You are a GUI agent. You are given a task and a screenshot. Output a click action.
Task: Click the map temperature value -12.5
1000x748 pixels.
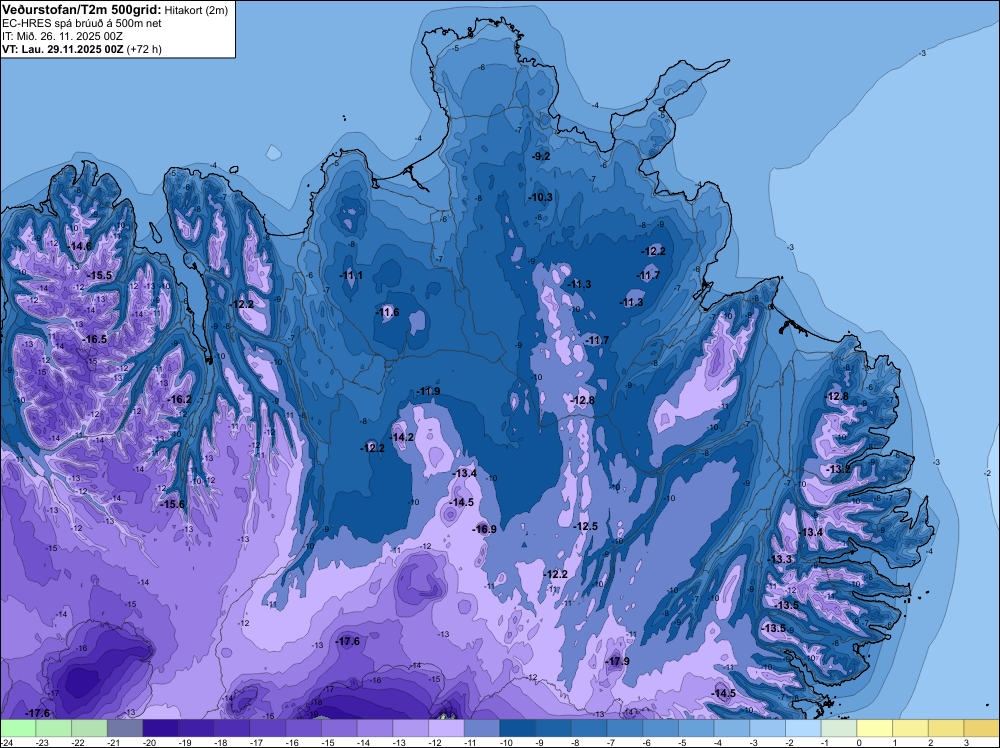pyautogui.click(x=585, y=527)
